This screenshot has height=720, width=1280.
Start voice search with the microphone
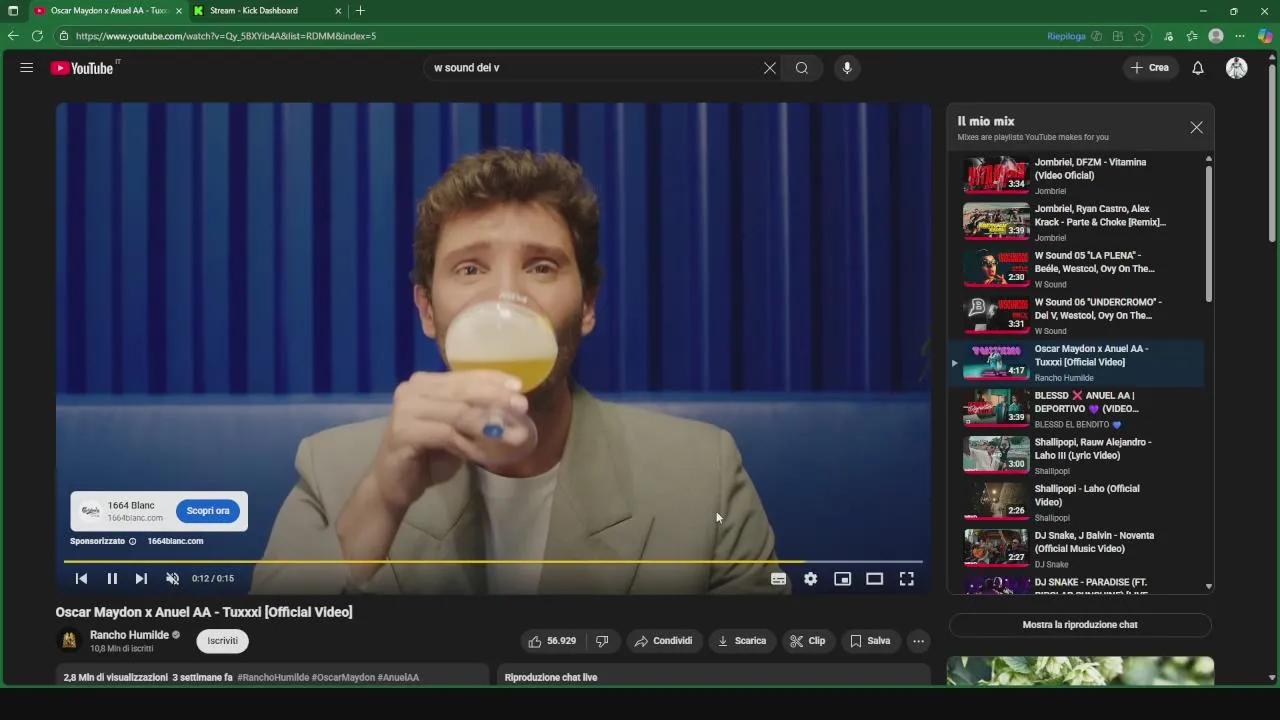(x=847, y=68)
